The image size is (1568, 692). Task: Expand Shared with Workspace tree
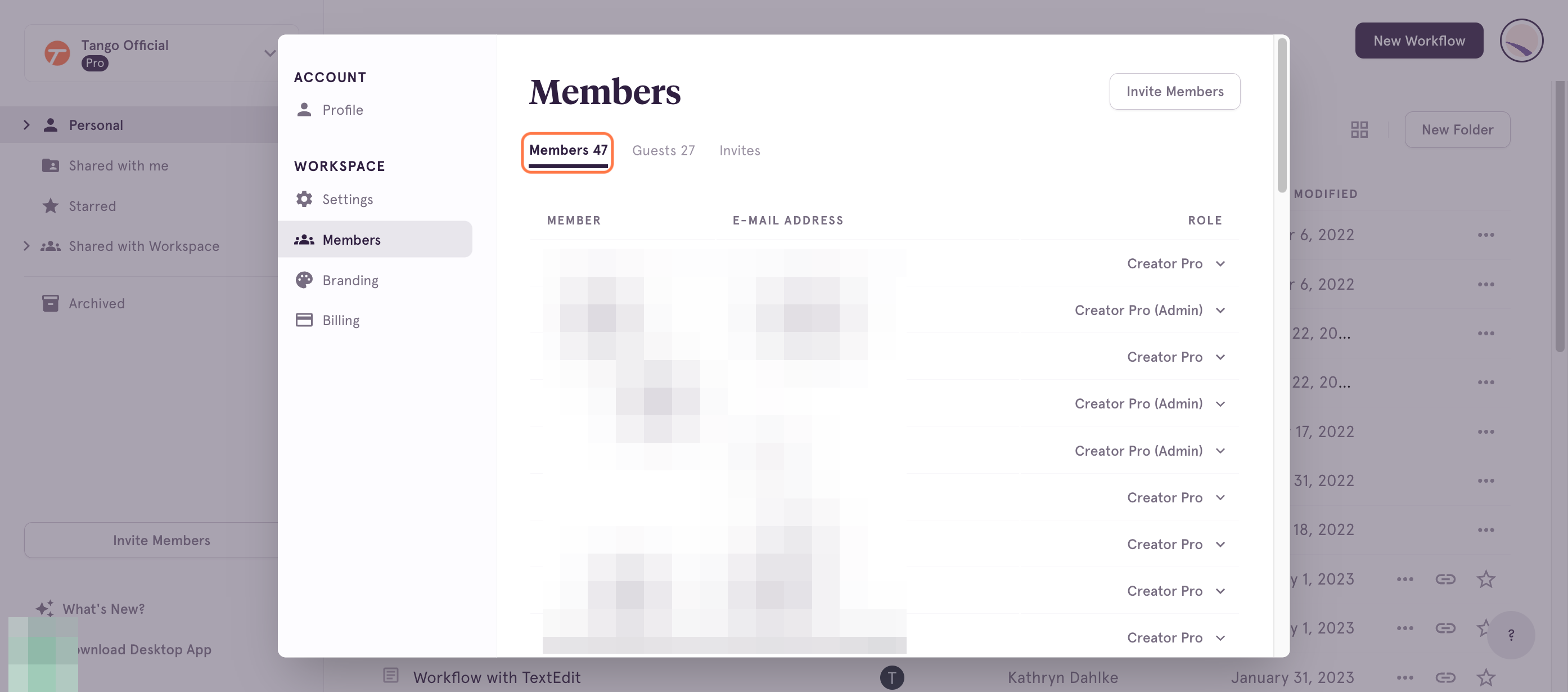pos(26,246)
